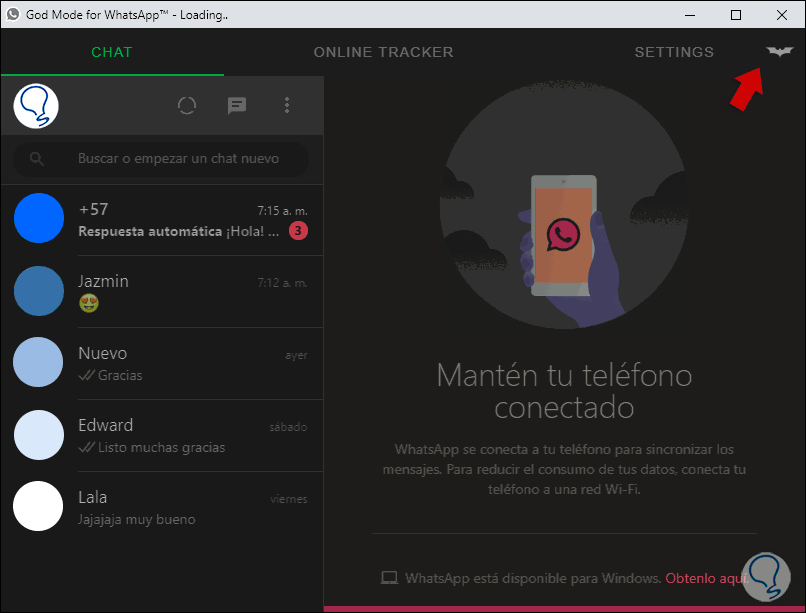Open the +57 chat conversation

(162, 219)
